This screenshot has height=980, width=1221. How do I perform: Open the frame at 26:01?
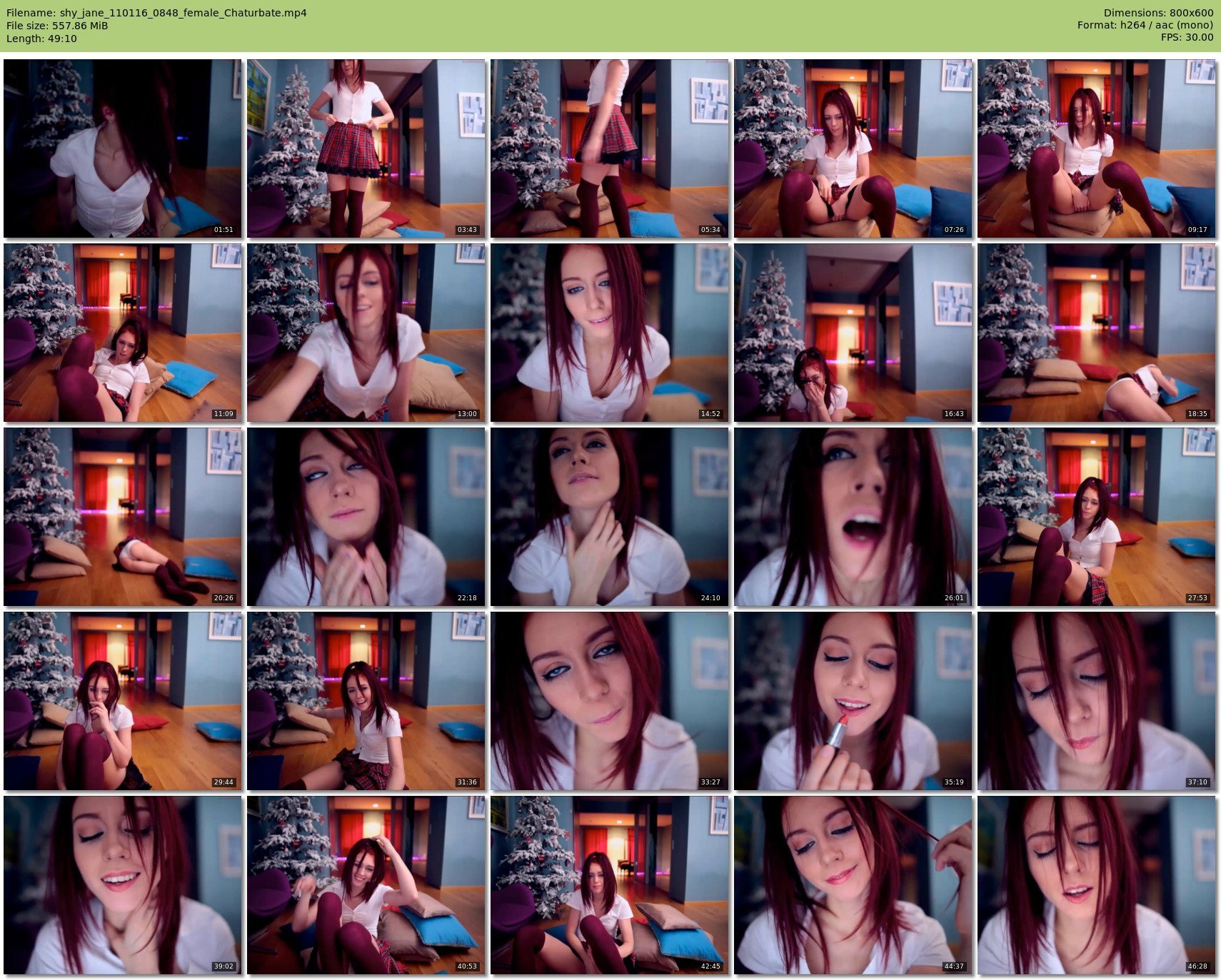853,517
